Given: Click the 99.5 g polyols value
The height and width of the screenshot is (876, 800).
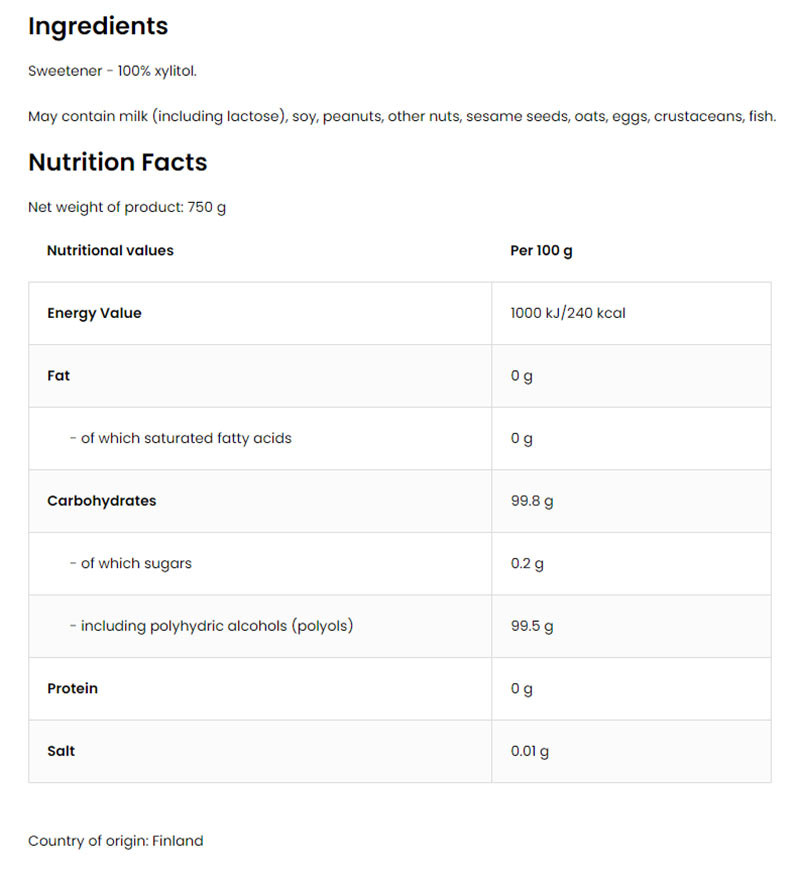Looking at the screenshot, I should [531, 626].
